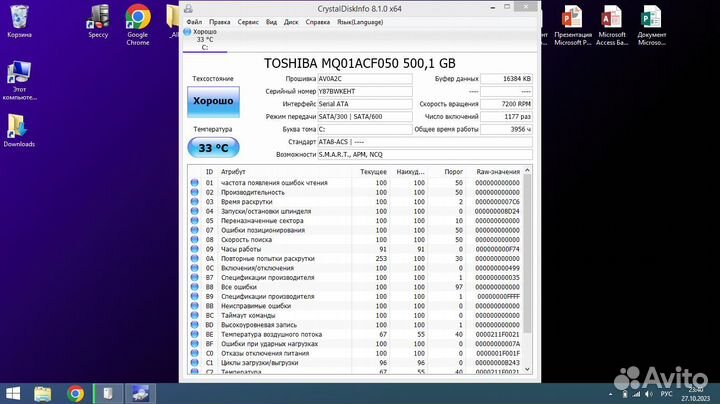Open the Downloads folder desktop icon
The image size is (720, 404).
pyautogui.click(x=19, y=130)
